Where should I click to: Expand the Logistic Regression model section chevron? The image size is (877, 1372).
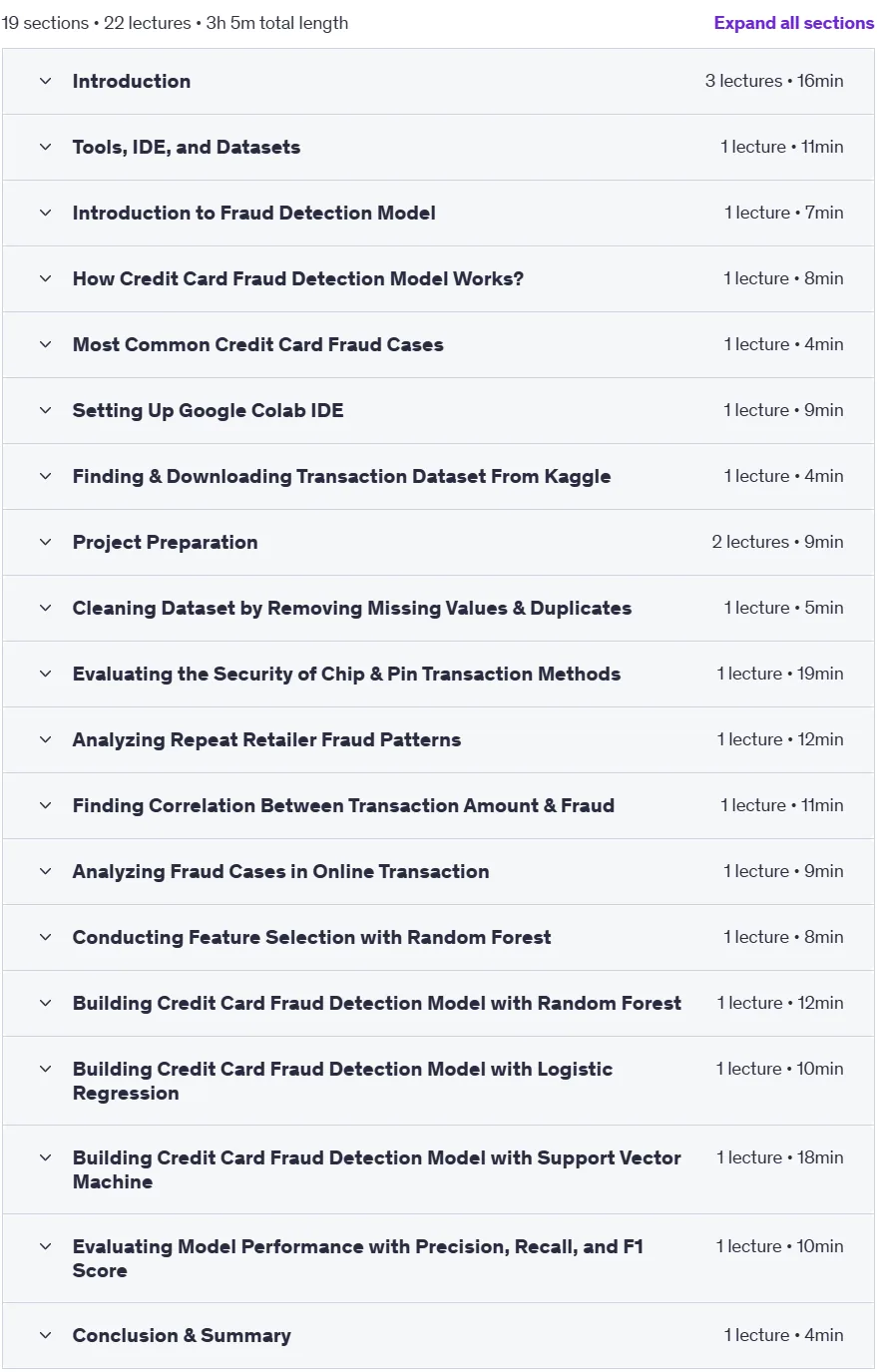(45, 1069)
